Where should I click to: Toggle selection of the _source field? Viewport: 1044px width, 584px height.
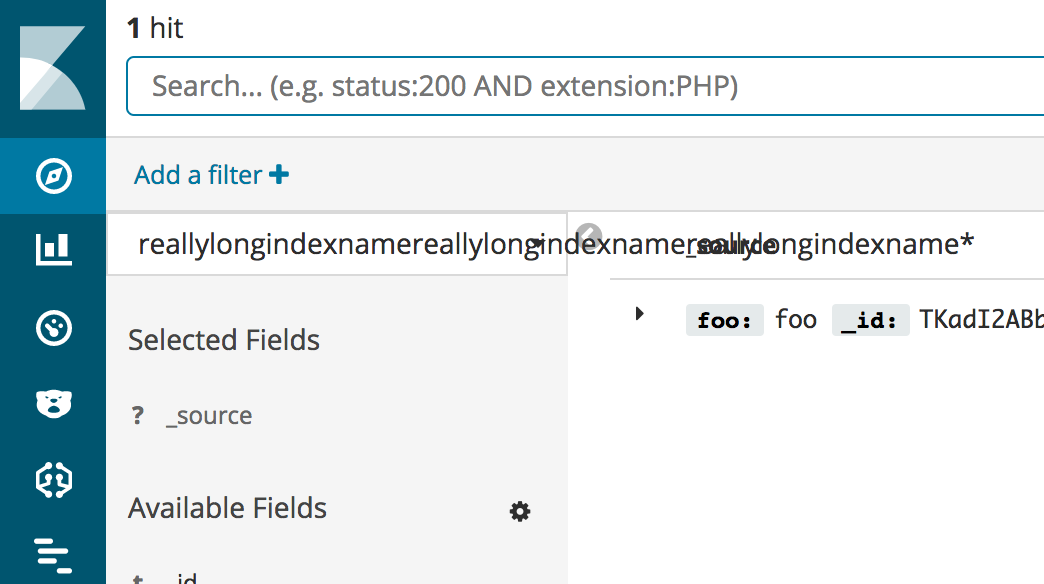[210, 415]
